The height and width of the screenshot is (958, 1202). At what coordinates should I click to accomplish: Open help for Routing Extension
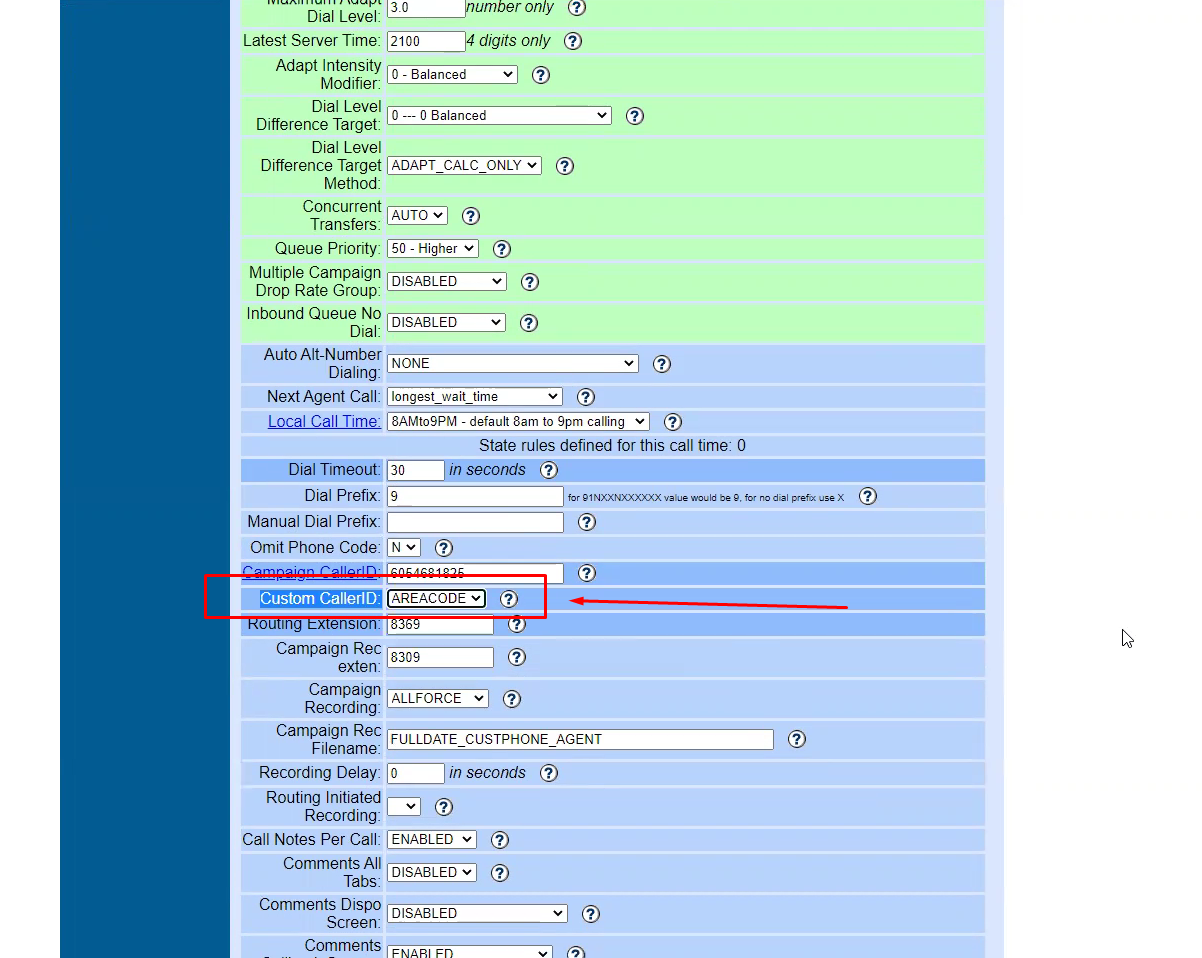tap(517, 624)
